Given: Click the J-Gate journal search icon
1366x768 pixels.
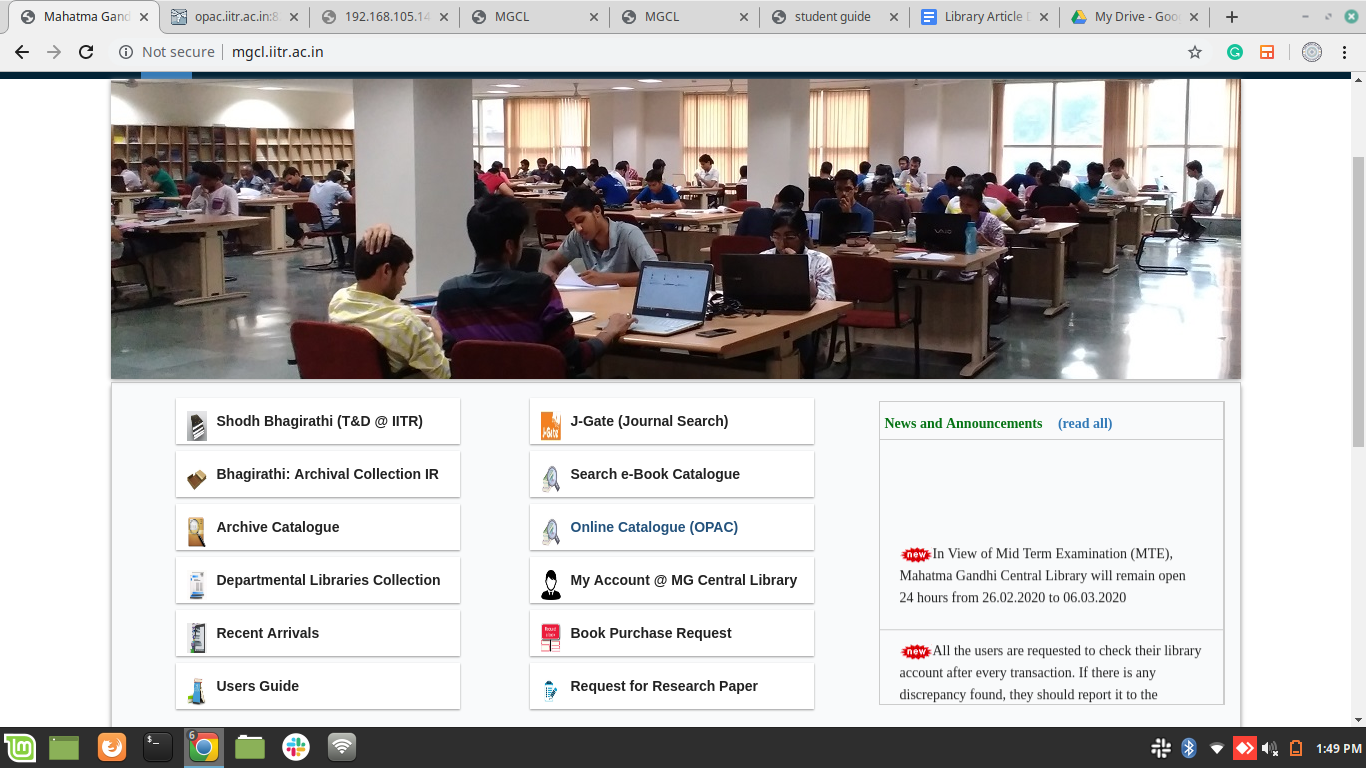Looking at the screenshot, I should [x=550, y=424].
